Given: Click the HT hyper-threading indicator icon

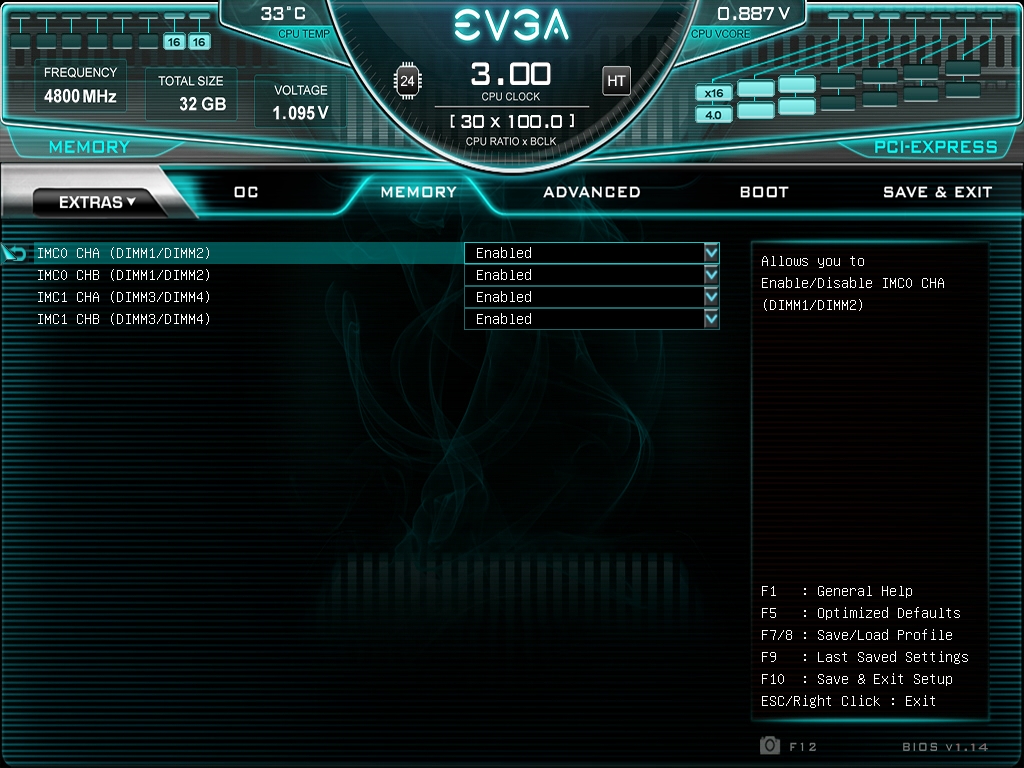Looking at the screenshot, I should 616,81.
